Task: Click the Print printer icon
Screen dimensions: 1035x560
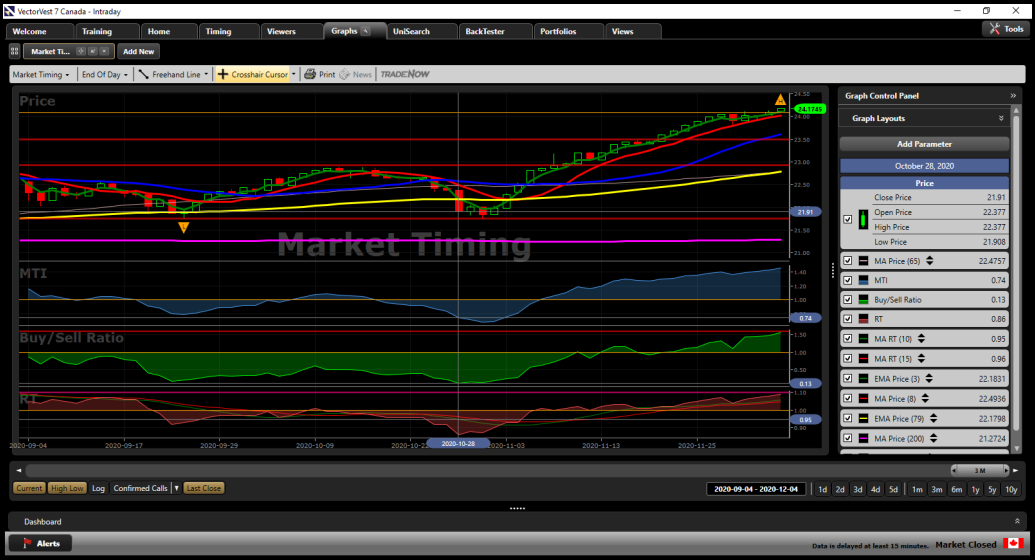Action: pyautogui.click(x=310, y=75)
